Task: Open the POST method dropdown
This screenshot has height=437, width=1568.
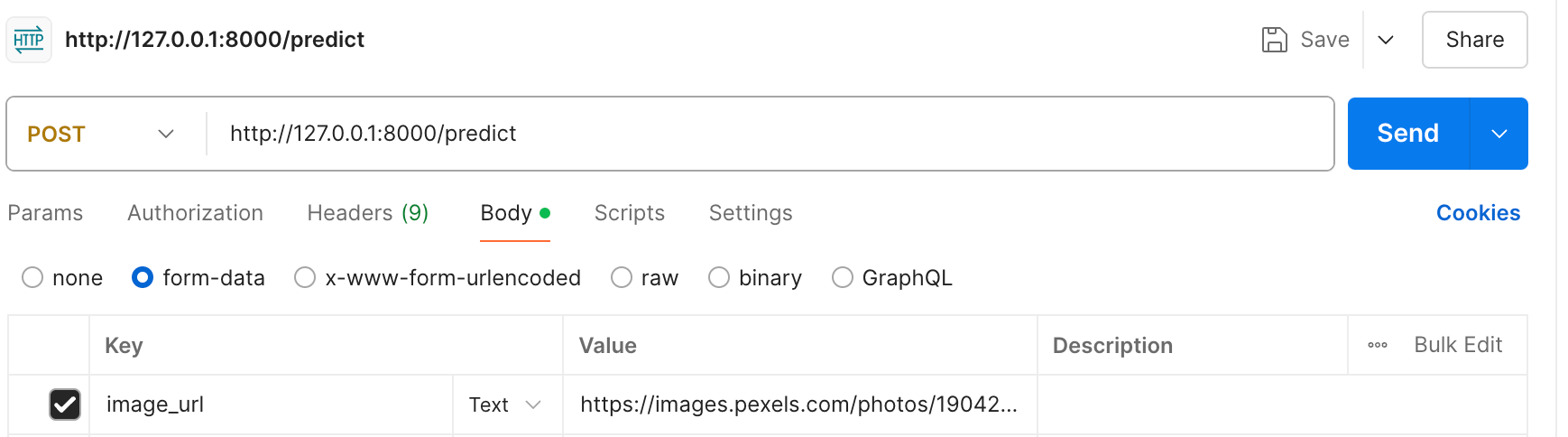Action: (101, 134)
